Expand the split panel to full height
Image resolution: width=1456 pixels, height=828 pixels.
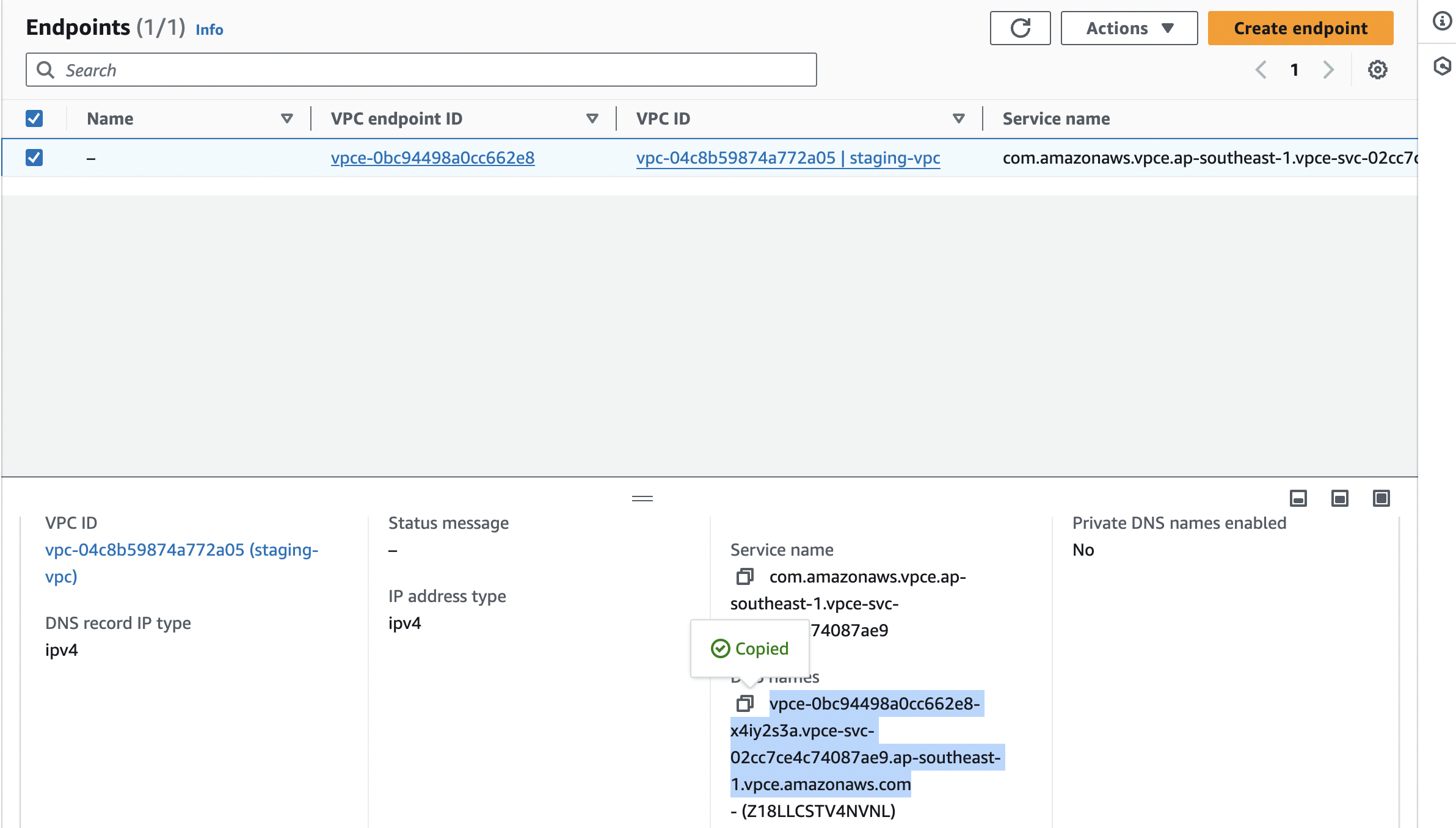coord(1381,498)
